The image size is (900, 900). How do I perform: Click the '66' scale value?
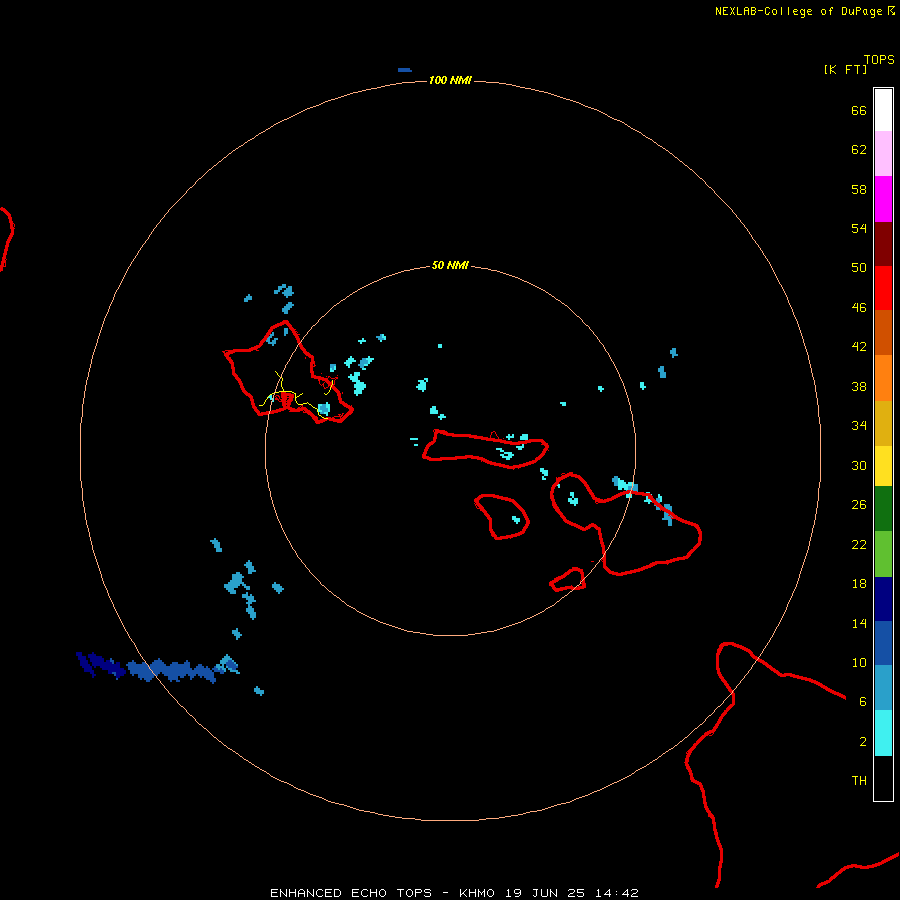(859, 110)
